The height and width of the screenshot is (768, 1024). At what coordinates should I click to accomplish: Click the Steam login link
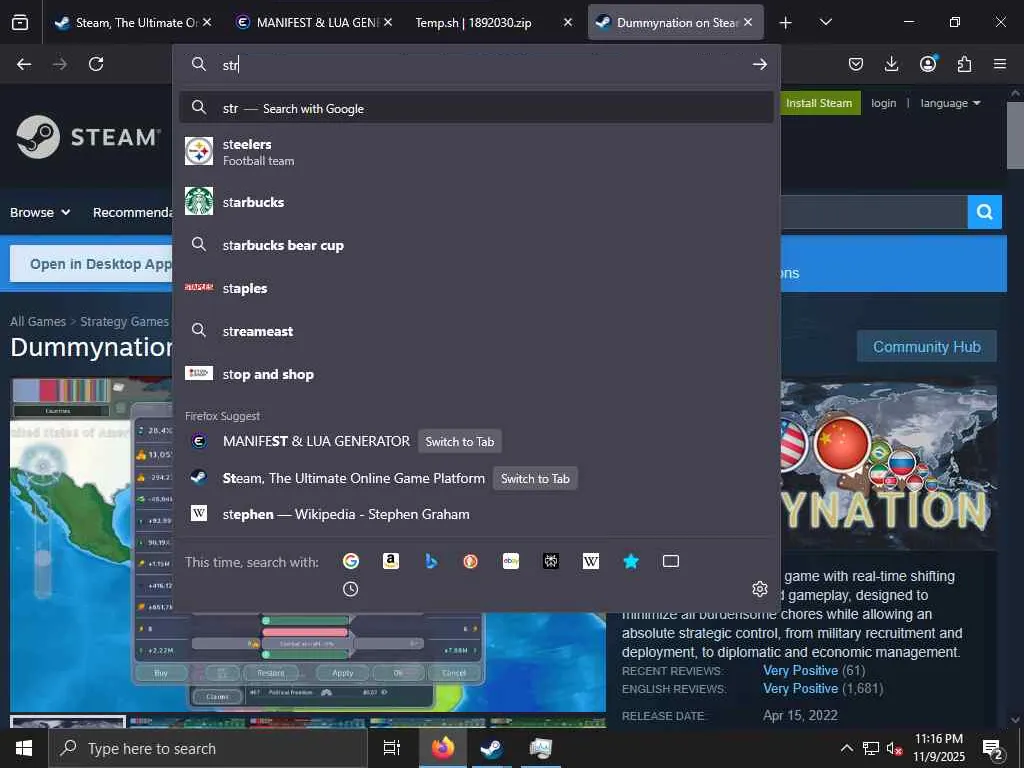tap(884, 103)
